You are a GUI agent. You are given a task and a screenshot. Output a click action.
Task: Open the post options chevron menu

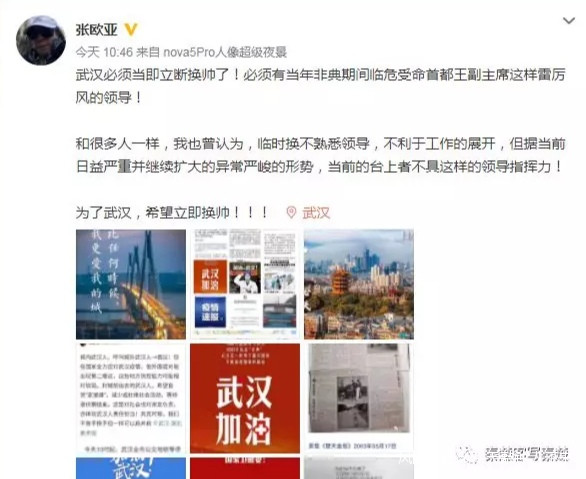(568, 21)
